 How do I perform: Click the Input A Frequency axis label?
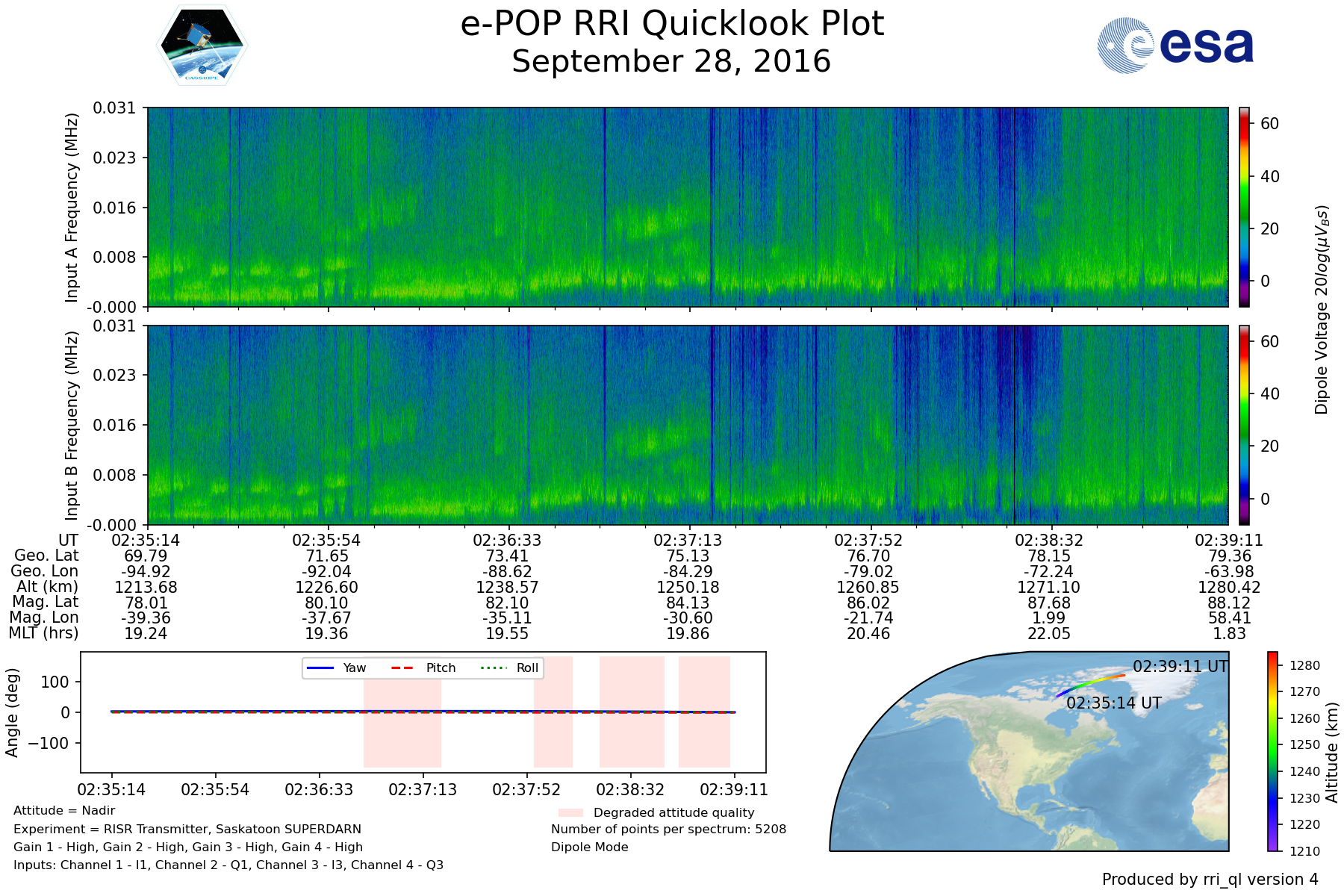click(72, 207)
